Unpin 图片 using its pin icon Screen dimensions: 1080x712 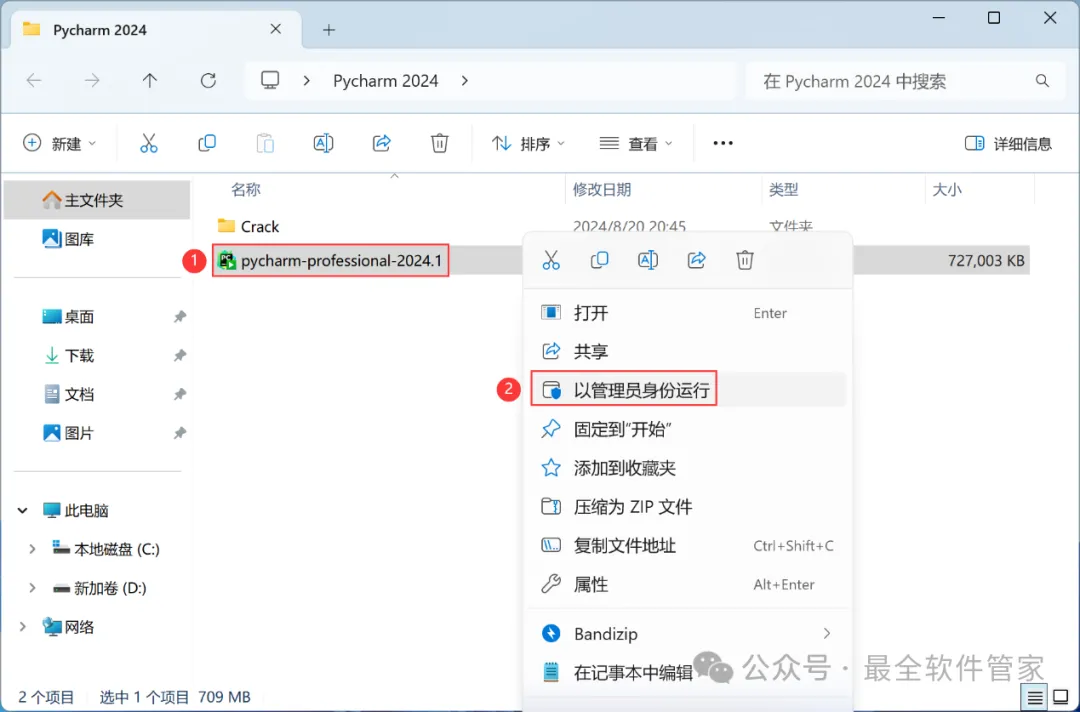coord(180,433)
